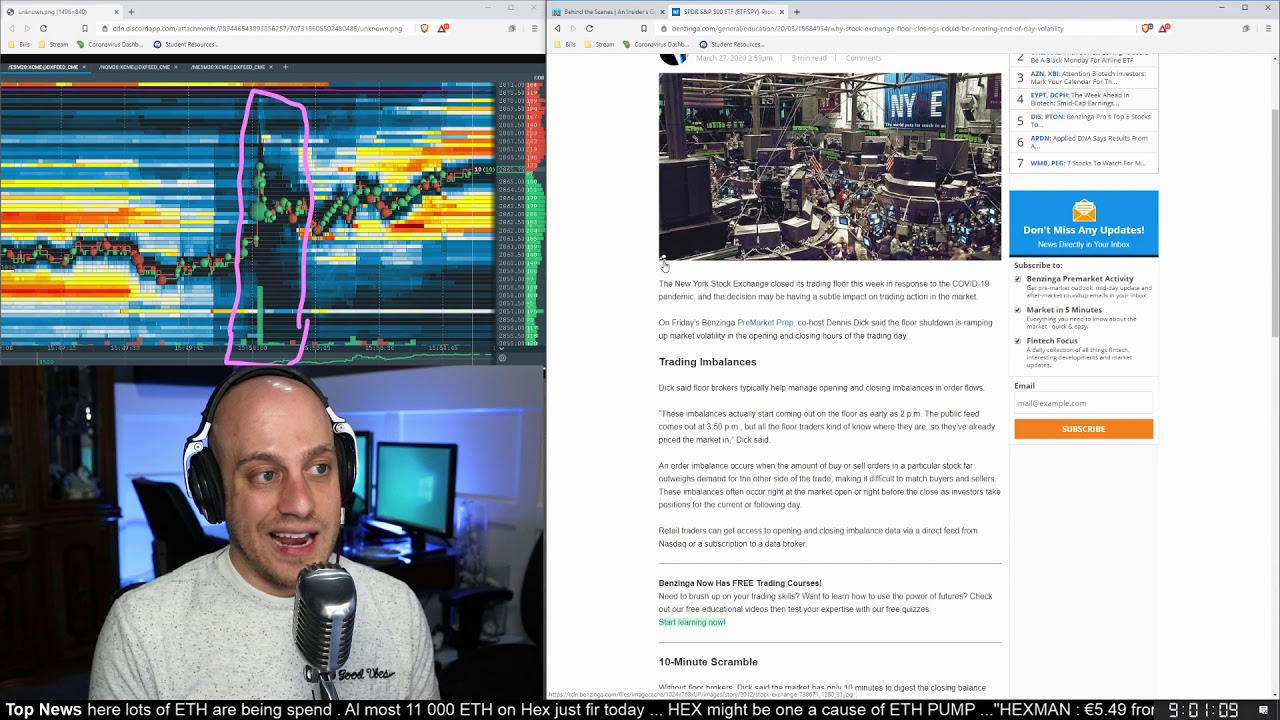This screenshot has width=1280, height=720.
Task: Select the 'SPDR S&P 500 ETF' tab
Action: pos(728,12)
